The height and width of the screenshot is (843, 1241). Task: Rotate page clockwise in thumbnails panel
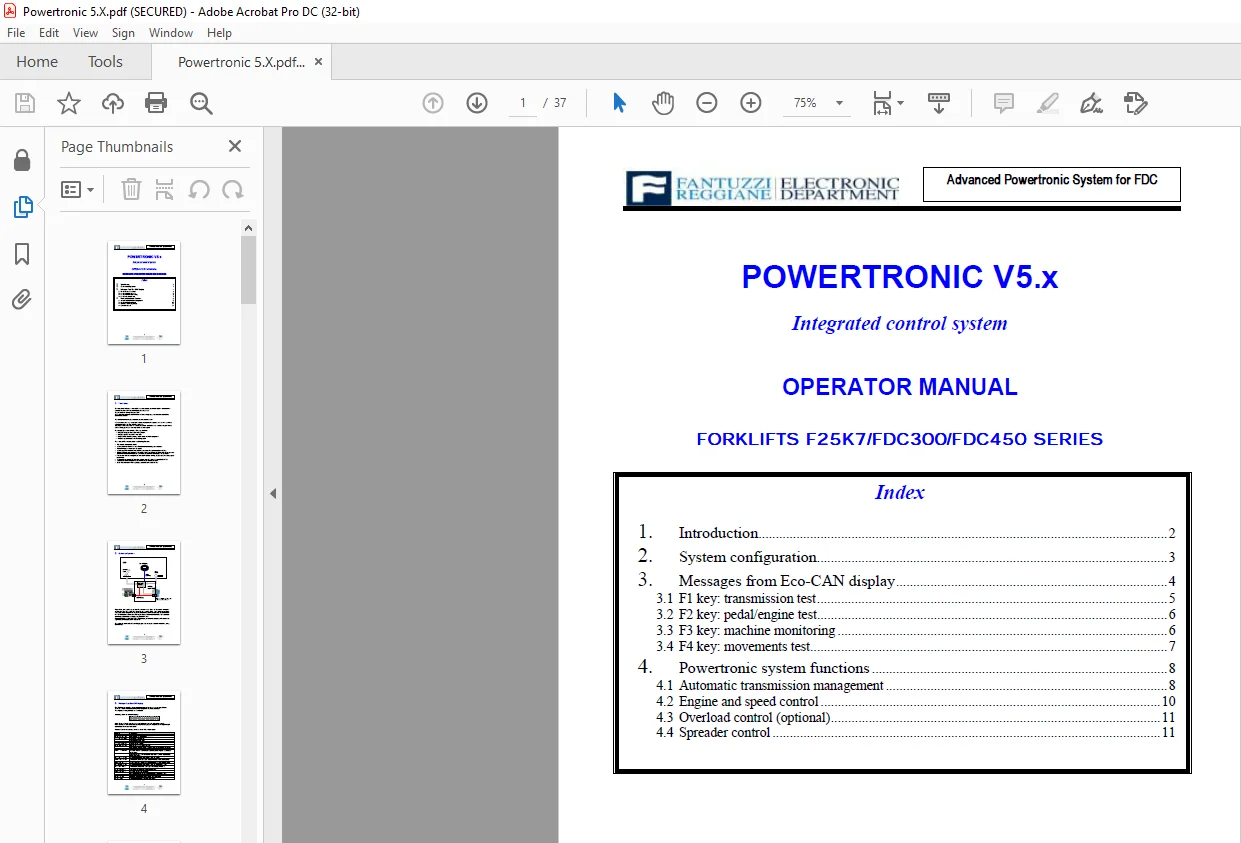point(233,189)
